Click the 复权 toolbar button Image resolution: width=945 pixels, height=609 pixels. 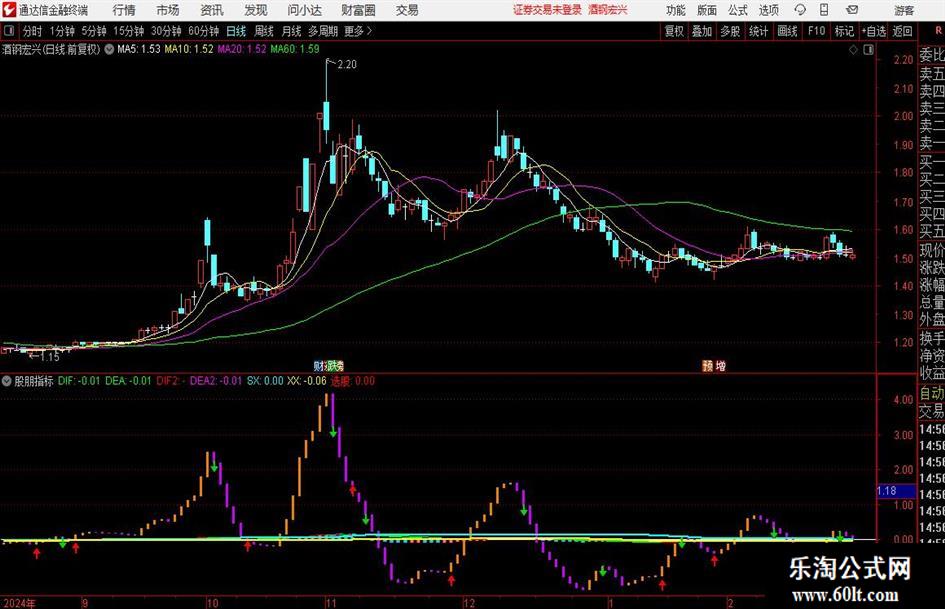coord(674,31)
